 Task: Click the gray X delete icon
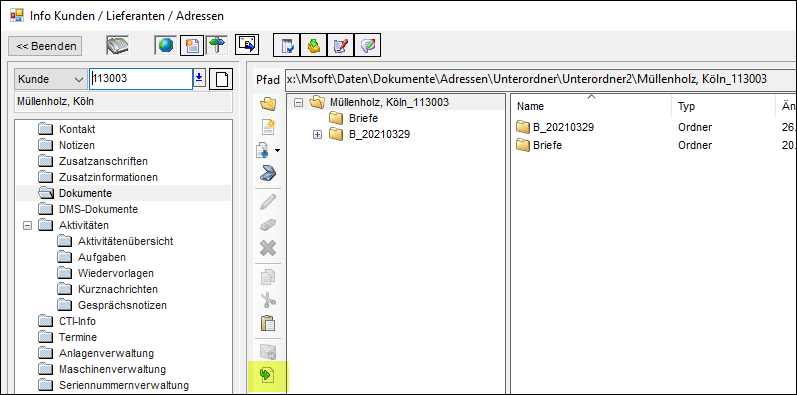click(268, 249)
